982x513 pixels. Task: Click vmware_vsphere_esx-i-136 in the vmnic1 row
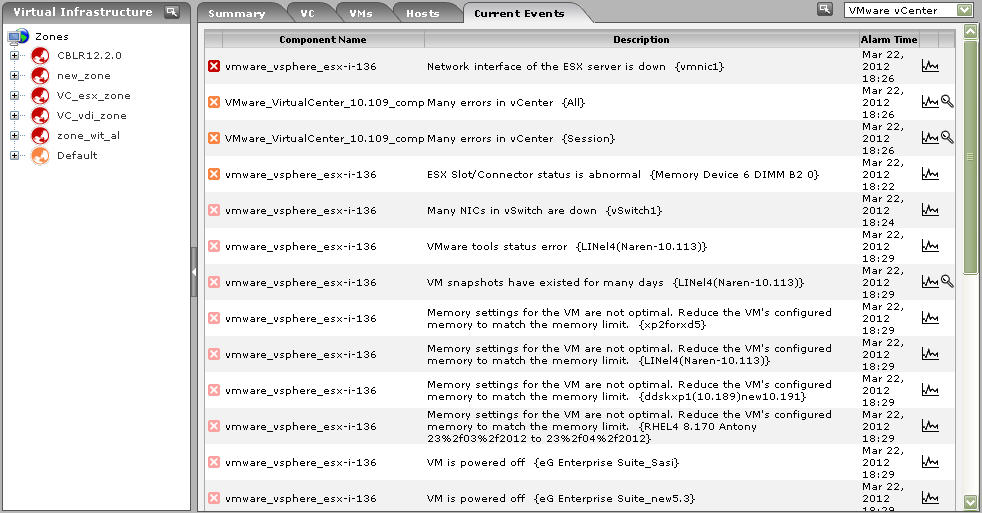point(301,66)
